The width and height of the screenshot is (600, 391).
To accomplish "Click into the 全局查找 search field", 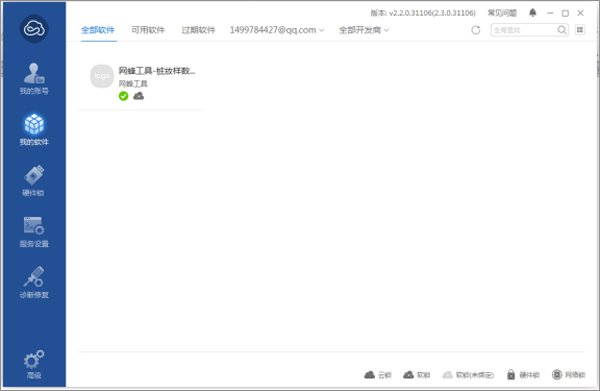I will pyautogui.click(x=523, y=30).
